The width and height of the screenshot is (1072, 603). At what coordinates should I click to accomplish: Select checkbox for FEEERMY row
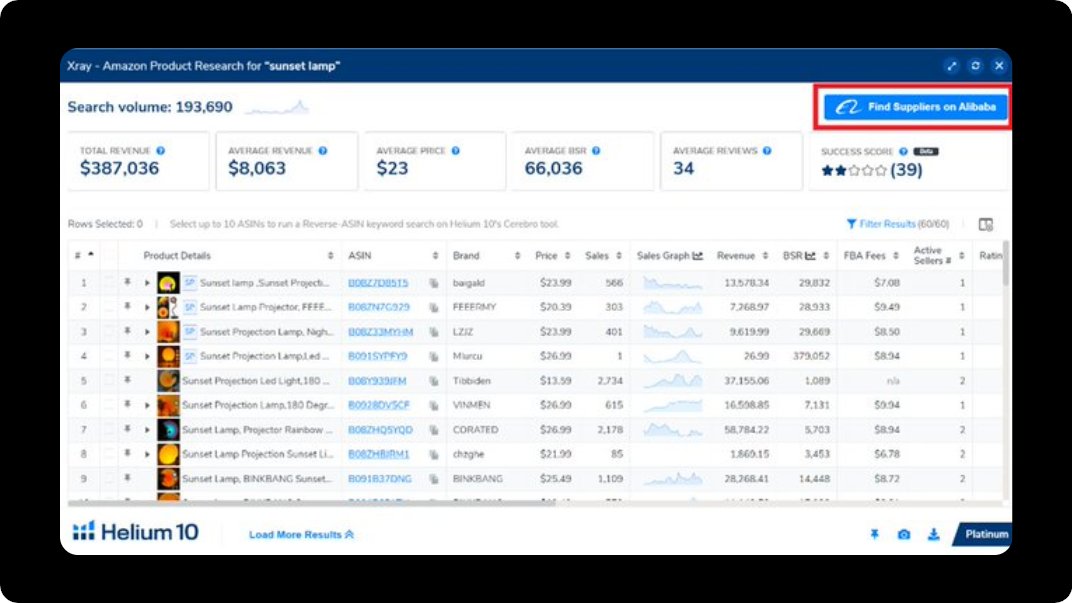[109, 306]
